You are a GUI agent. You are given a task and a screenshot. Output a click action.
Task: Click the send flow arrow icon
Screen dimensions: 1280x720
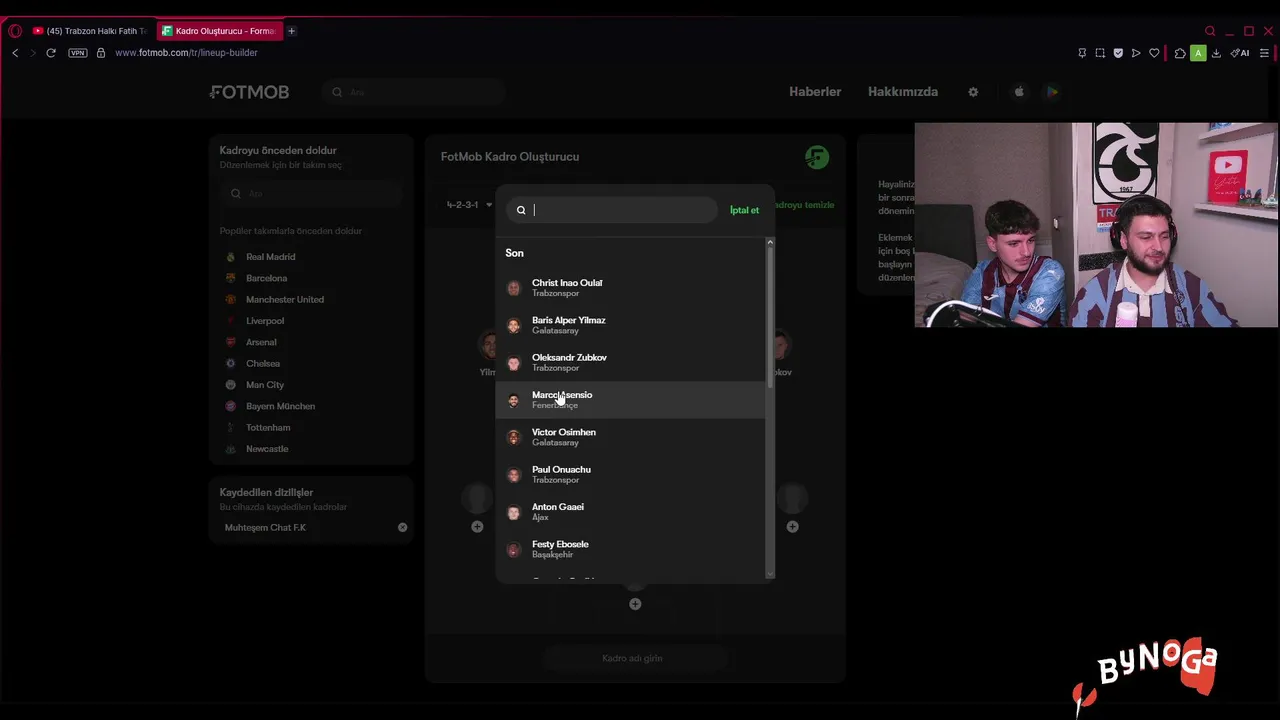(1136, 53)
